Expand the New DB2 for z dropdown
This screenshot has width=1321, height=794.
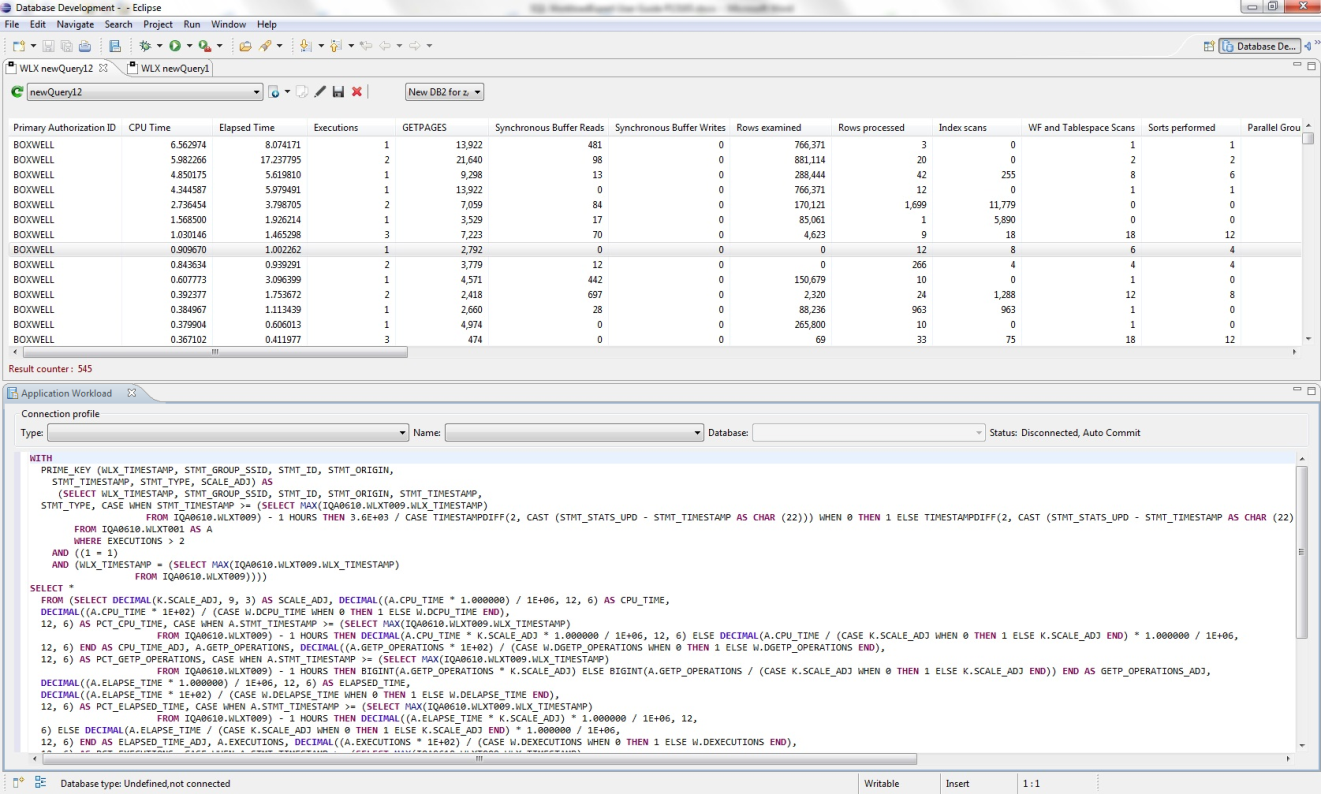(477, 92)
